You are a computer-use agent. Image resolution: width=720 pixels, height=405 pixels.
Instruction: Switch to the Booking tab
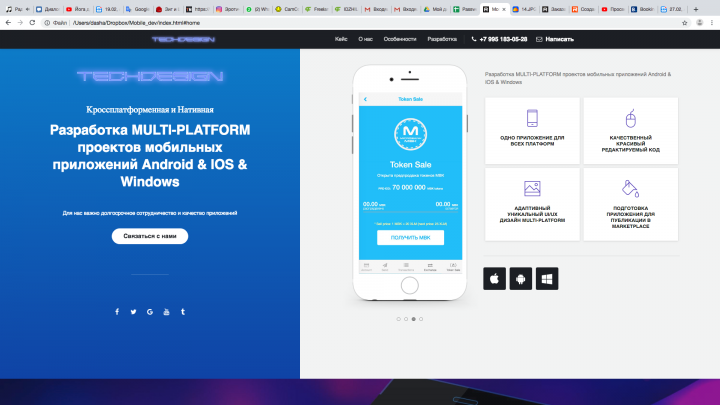643,9
